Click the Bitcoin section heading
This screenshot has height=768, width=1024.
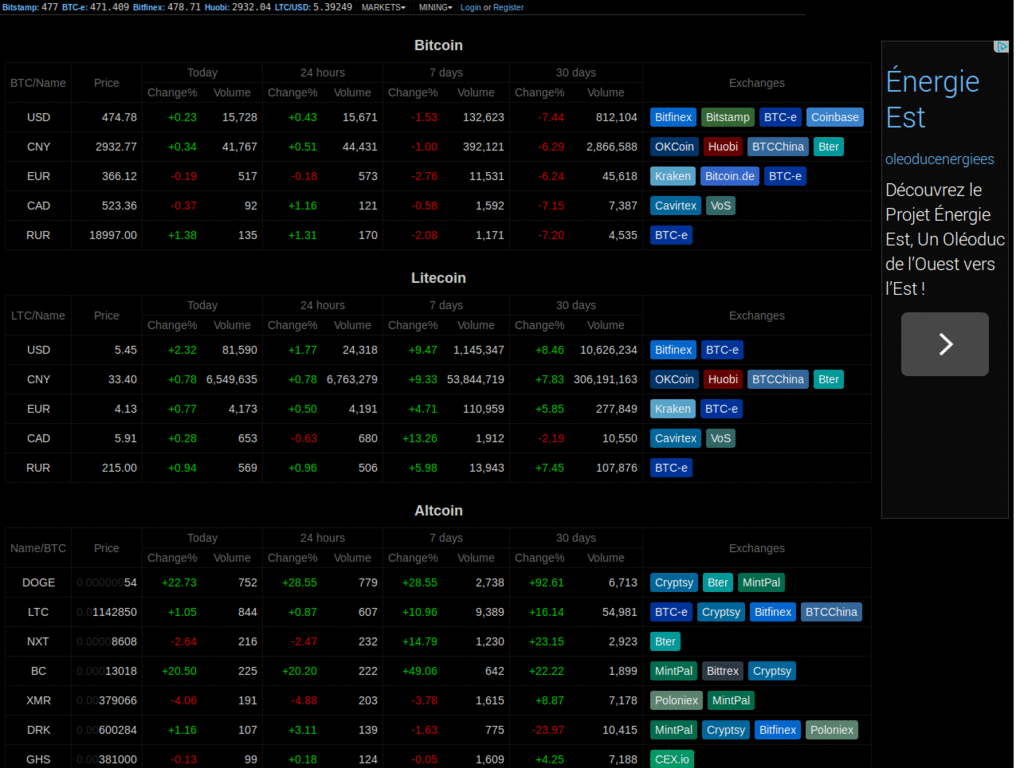tap(438, 45)
